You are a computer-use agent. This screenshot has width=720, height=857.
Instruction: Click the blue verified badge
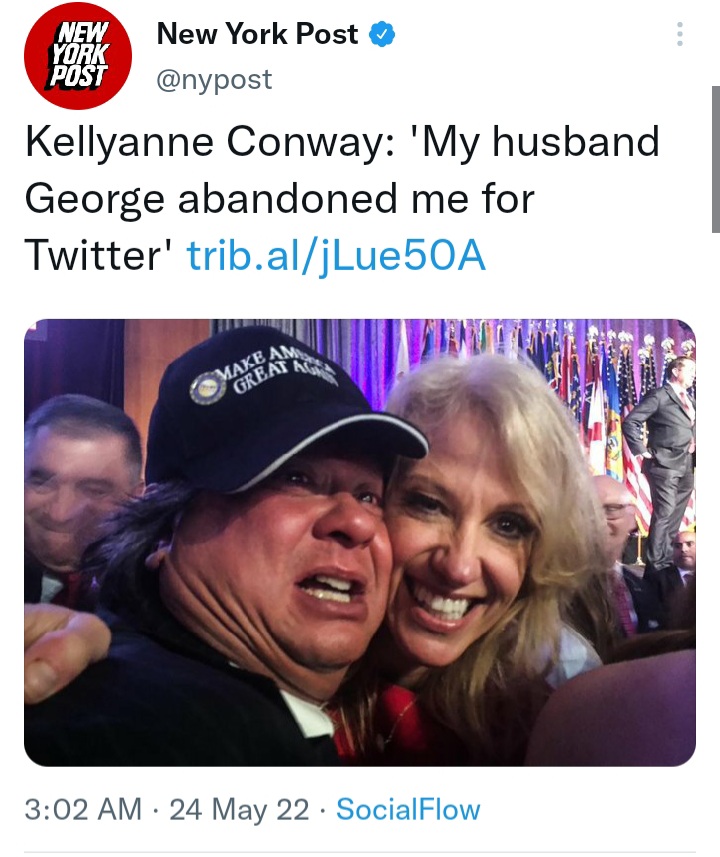click(382, 35)
